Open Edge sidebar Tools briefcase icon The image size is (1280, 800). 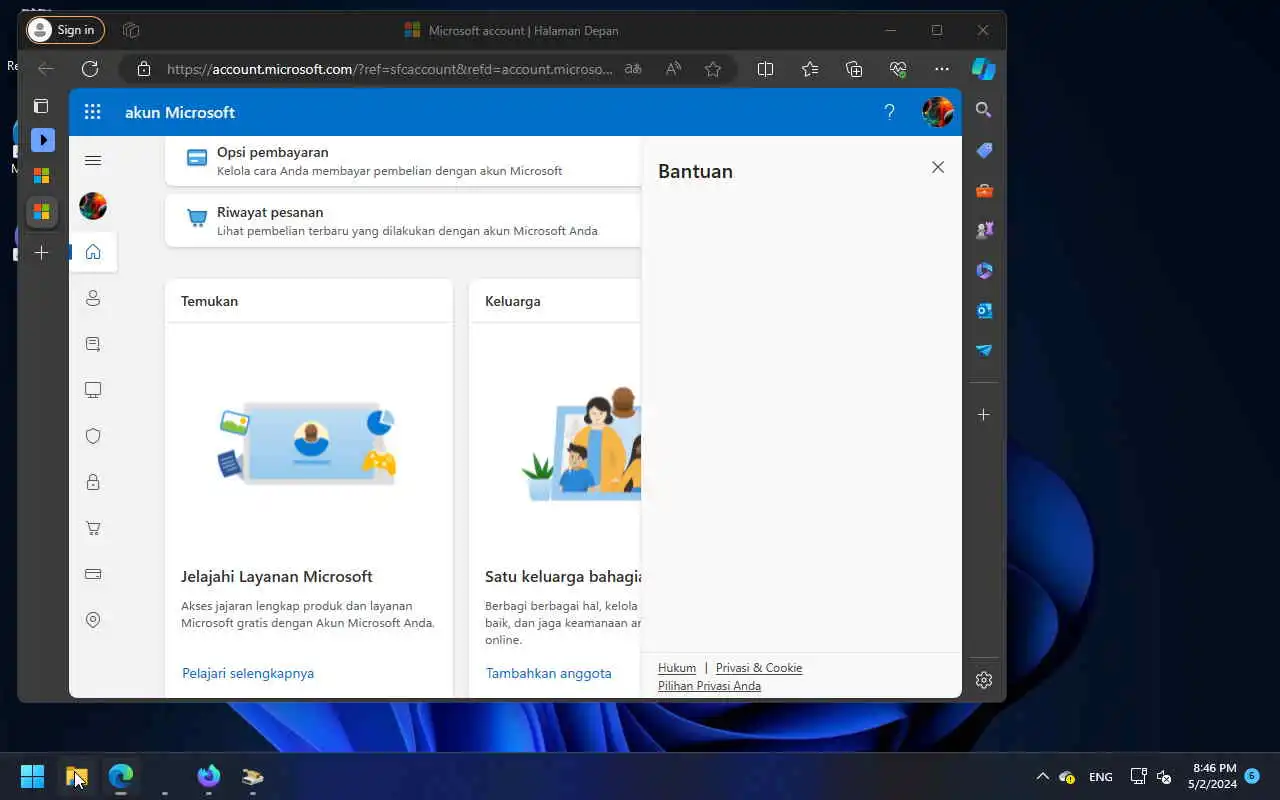tap(984, 190)
